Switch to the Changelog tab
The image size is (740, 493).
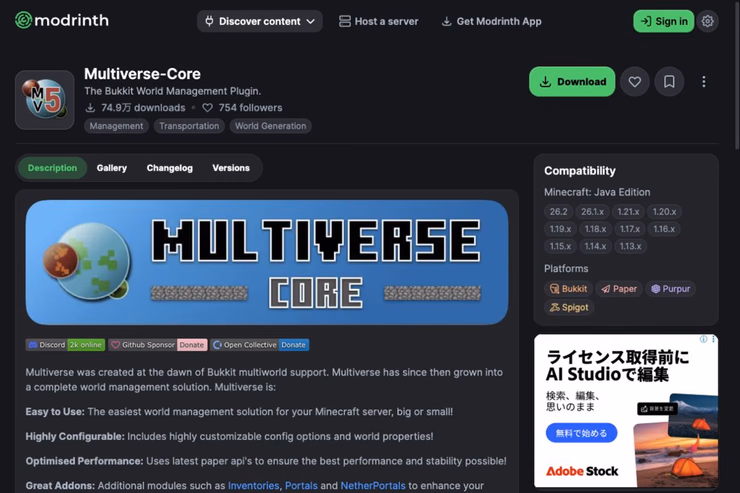(x=169, y=168)
